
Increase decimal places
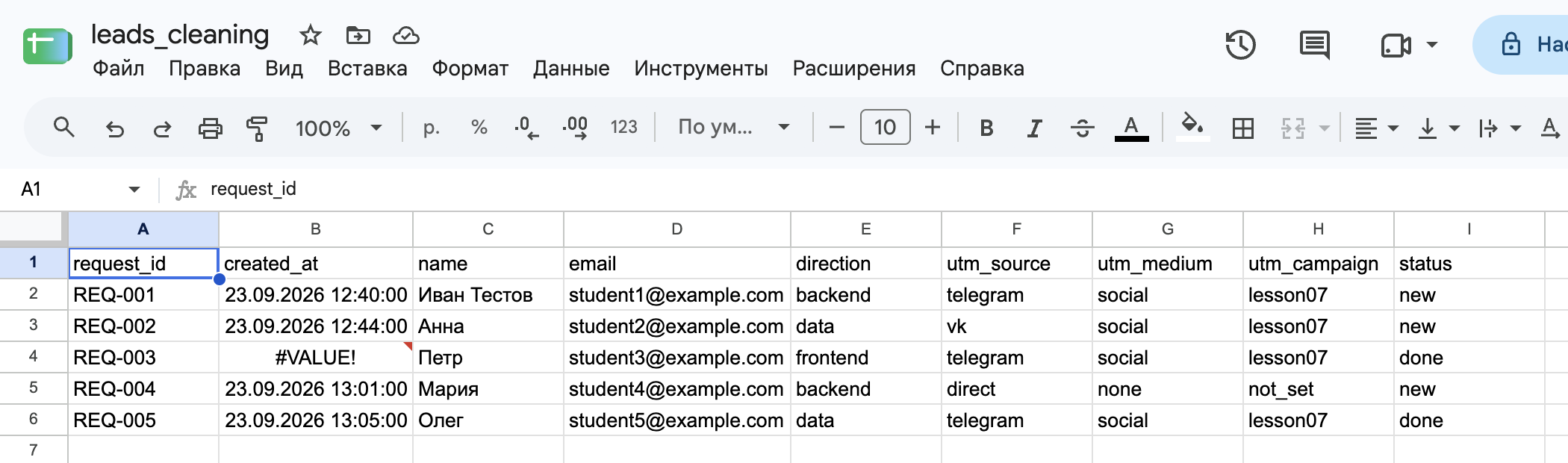tap(575, 128)
